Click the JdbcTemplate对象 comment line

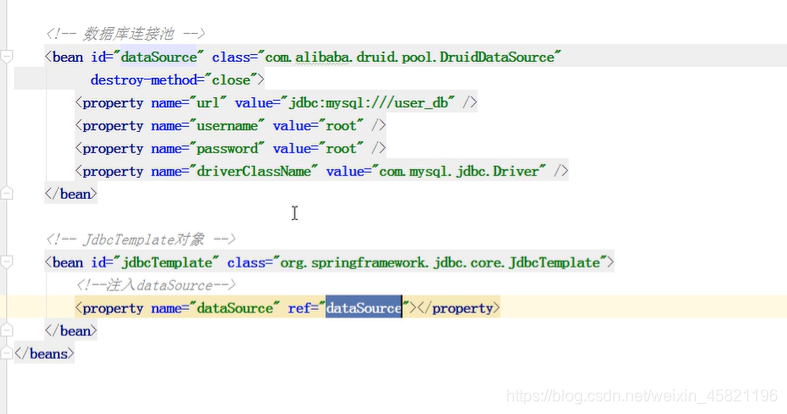pos(141,239)
